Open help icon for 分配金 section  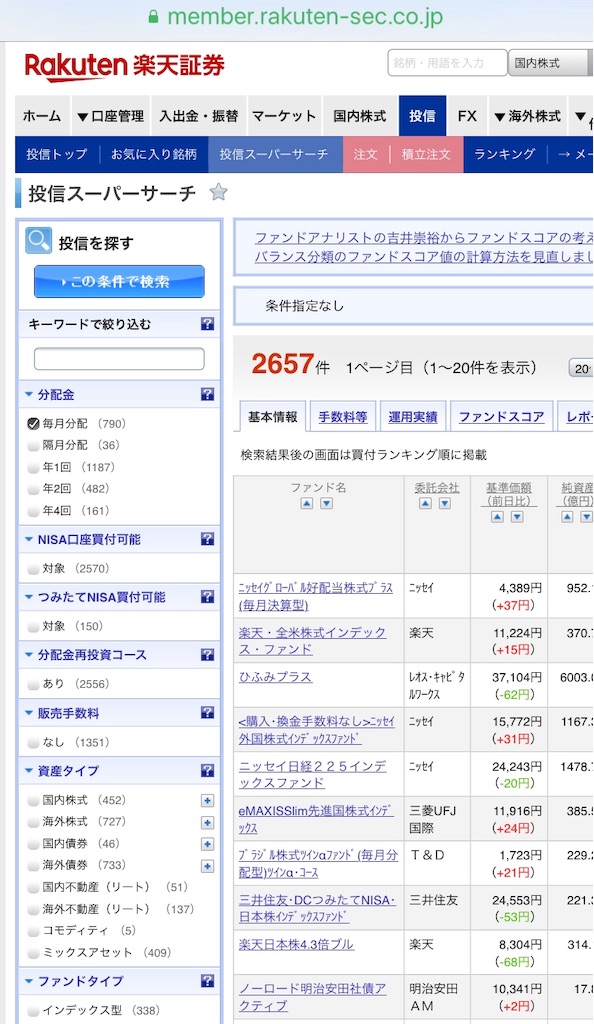coord(207,394)
